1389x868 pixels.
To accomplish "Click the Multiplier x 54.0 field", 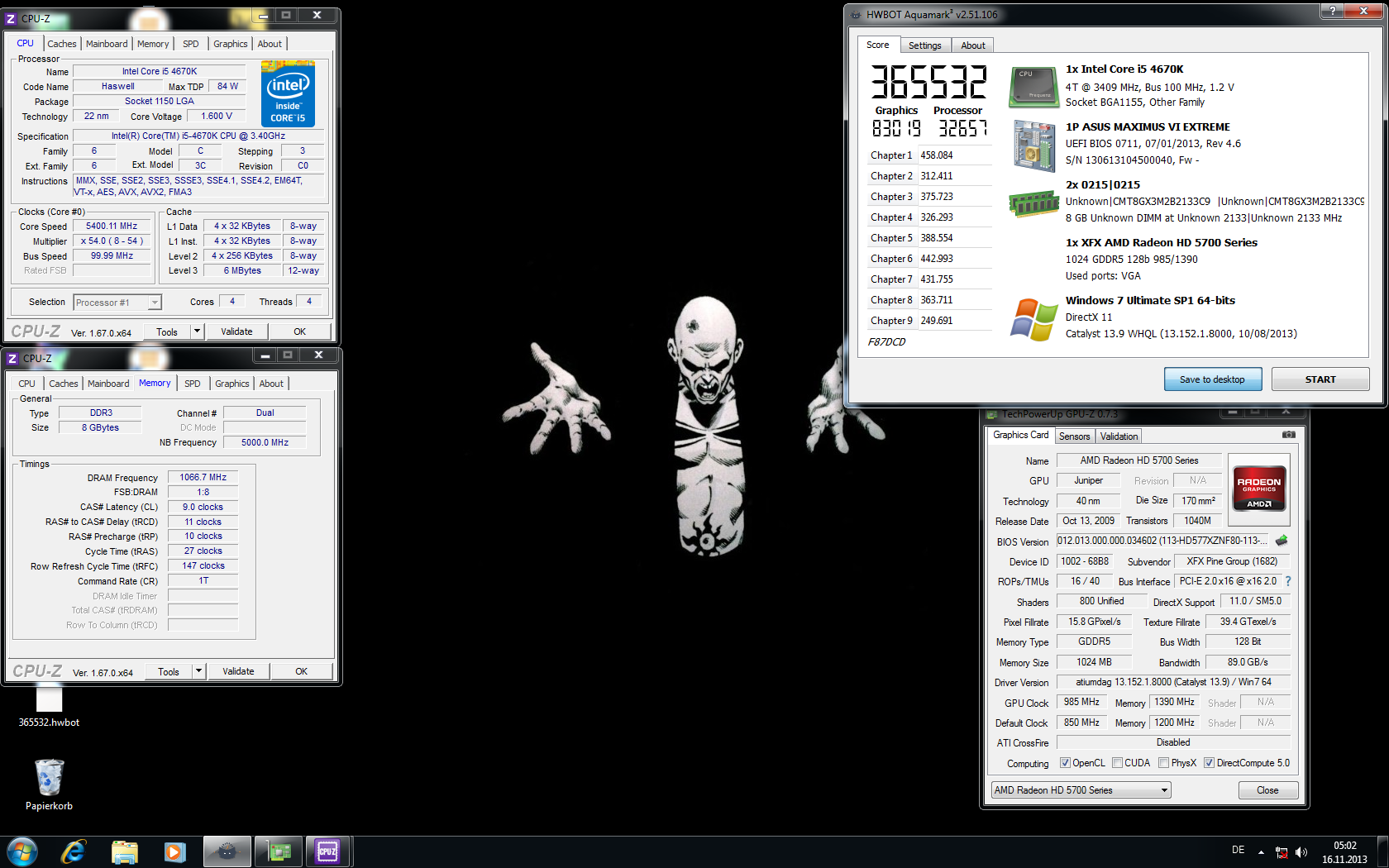I will pyautogui.click(x=112, y=241).
